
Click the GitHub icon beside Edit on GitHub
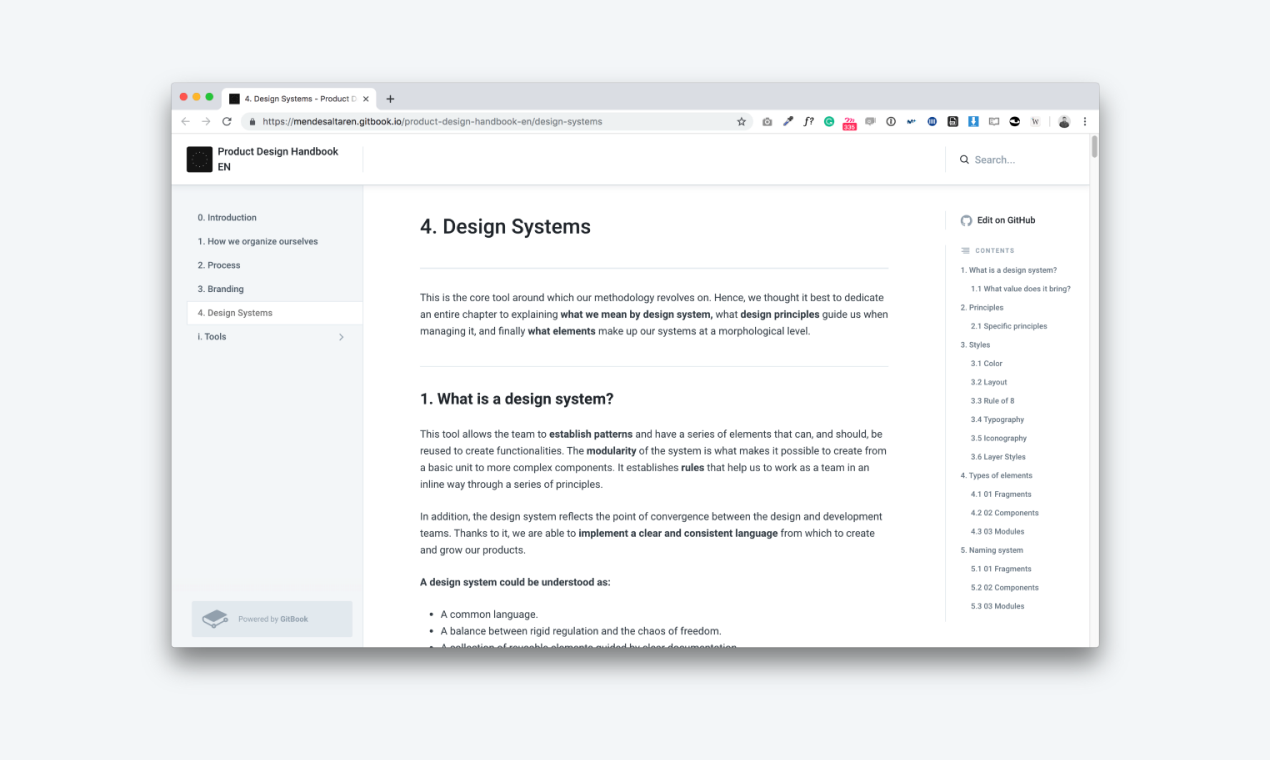[x=966, y=220]
